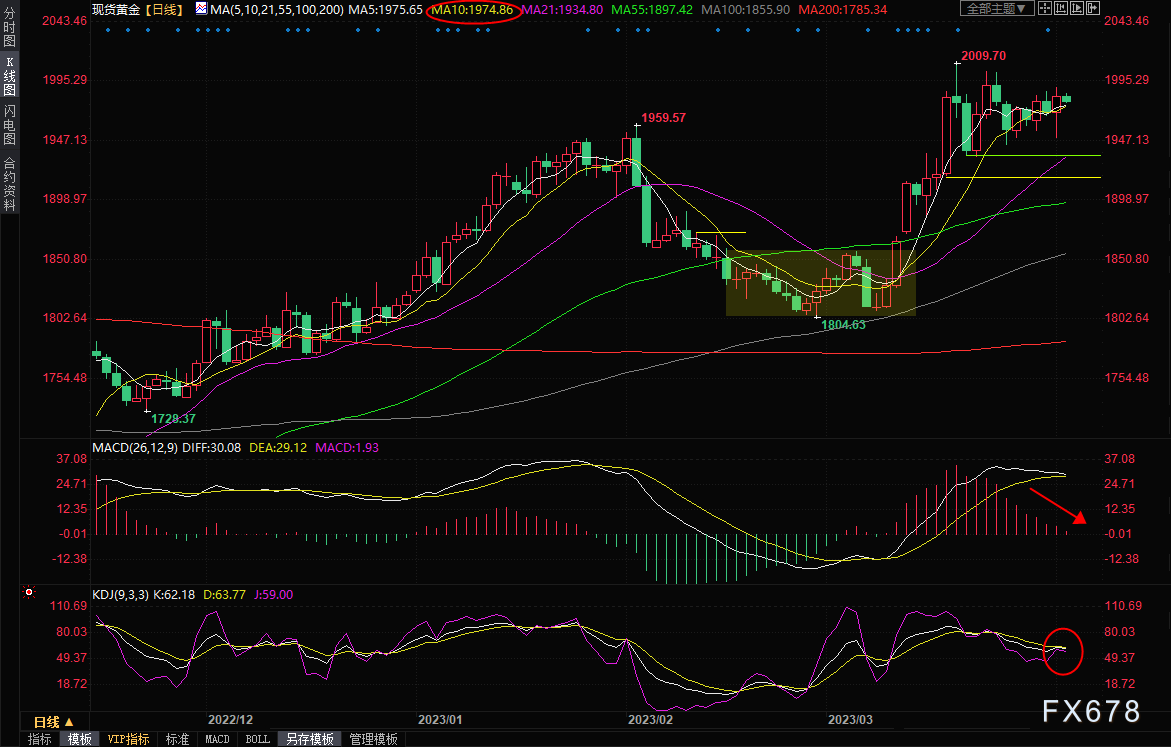Click the 现货黄金 symbol title
This screenshot has width=1171, height=747.
tap(116, 10)
